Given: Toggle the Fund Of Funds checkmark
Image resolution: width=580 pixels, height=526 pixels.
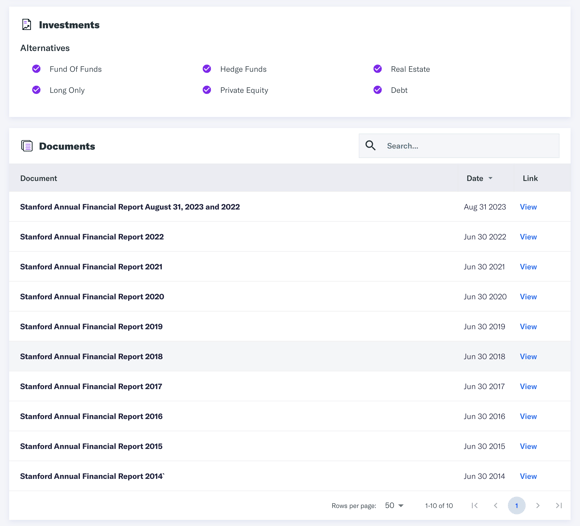Looking at the screenshot, I should (36, 69).
